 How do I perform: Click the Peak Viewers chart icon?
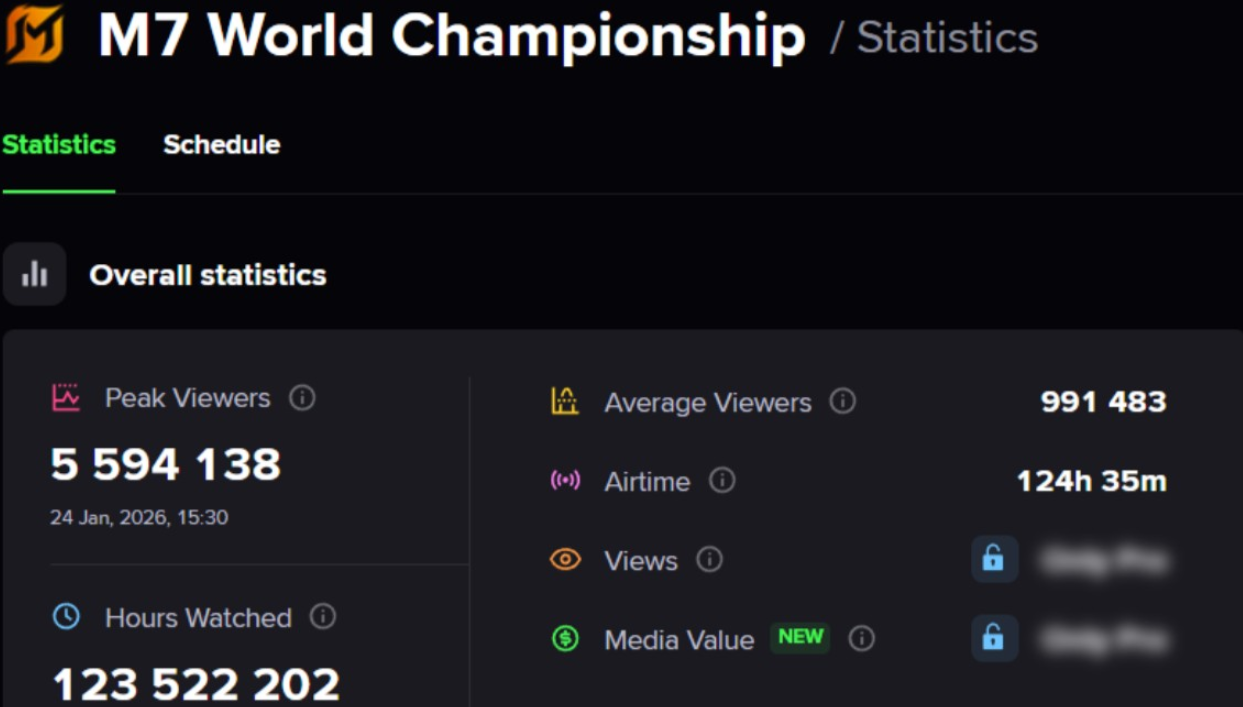66,398
